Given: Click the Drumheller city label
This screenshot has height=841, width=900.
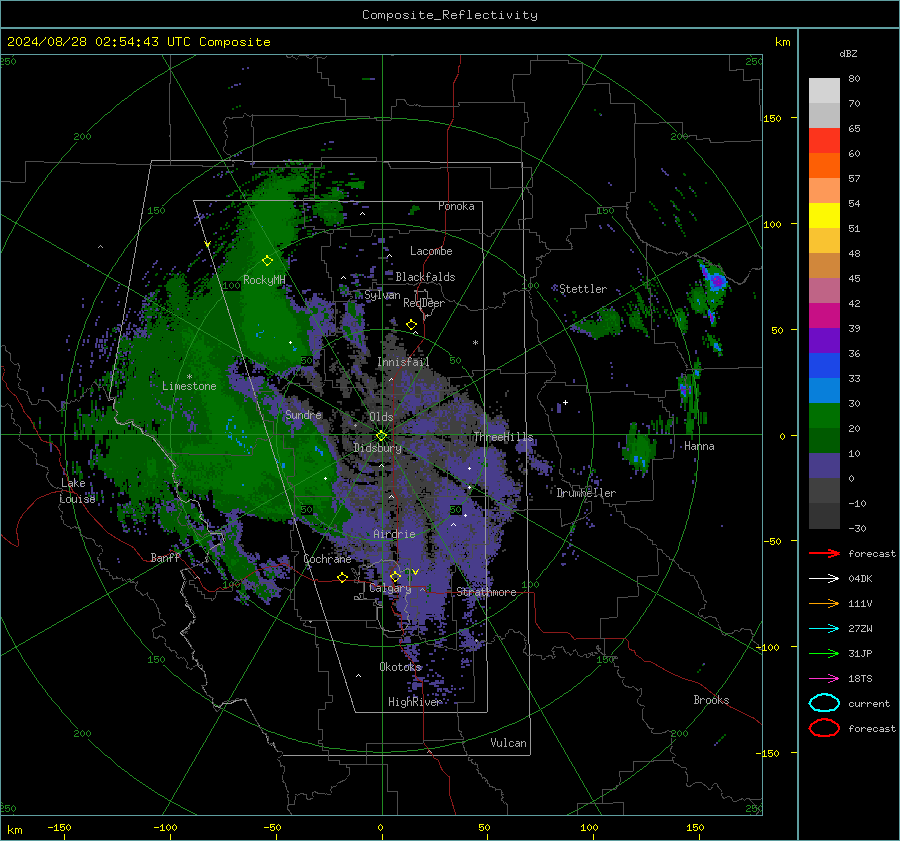Looking at the screenshot, I should (586, 493).
